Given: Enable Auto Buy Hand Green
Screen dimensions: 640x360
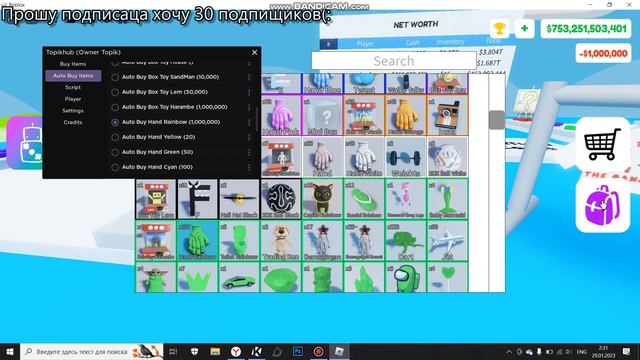Looking at the screenshot, I should coord(115,152).
